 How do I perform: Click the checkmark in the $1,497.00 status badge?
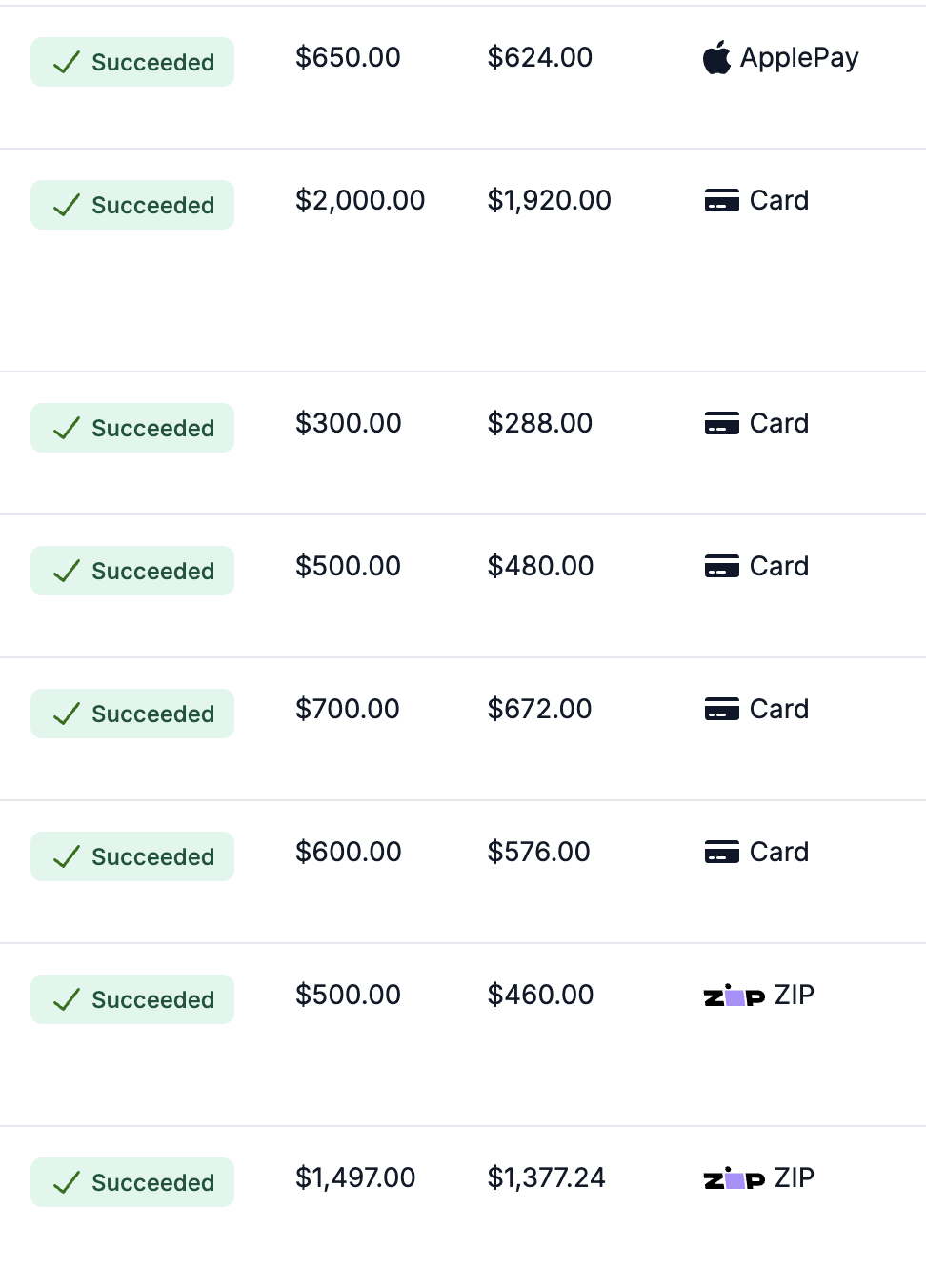(x=67, y=1183)
